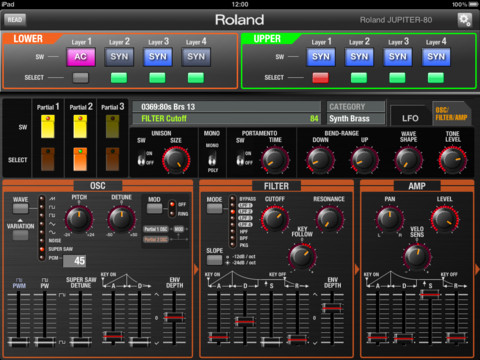Toggle Upper Layer 2 SYN switch
480x360 pixels.
359,57
